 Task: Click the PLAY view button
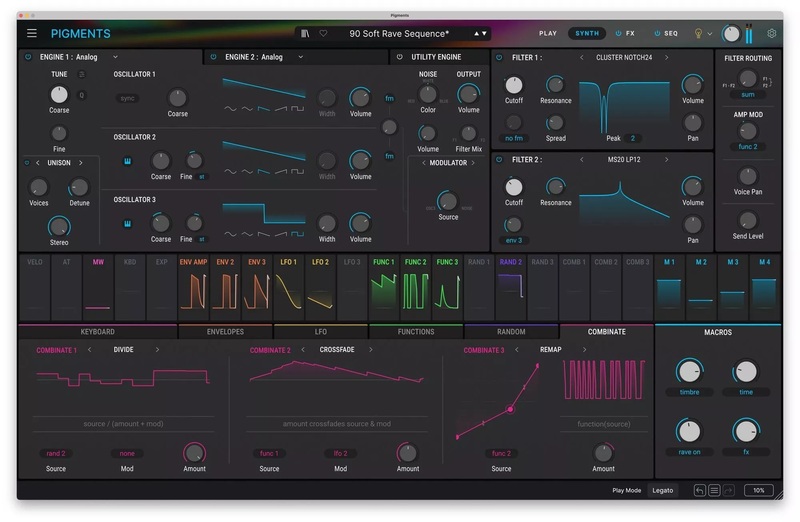(548, 33)
